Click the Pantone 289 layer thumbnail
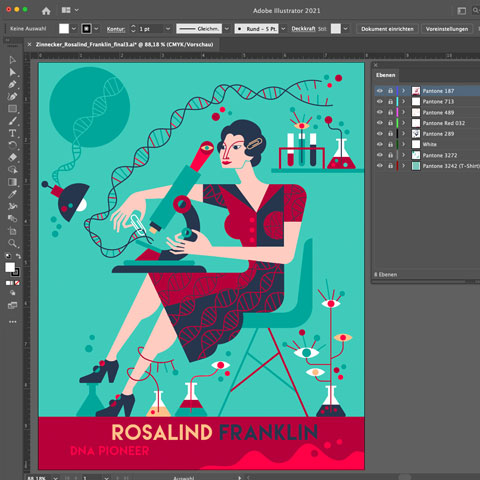Screen dimensions: 480x480 pyautogui.click(x=416, y=134)
